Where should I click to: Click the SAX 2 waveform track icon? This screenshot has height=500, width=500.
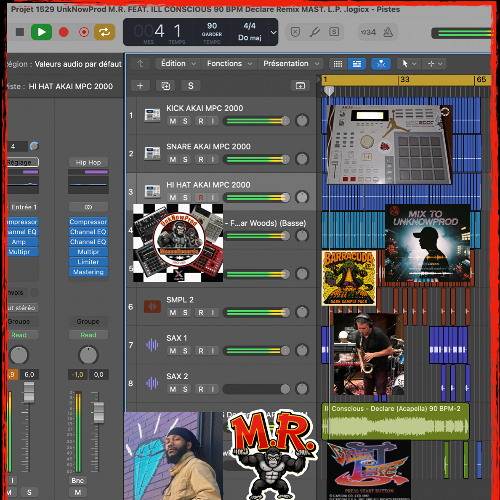[152, 383]
